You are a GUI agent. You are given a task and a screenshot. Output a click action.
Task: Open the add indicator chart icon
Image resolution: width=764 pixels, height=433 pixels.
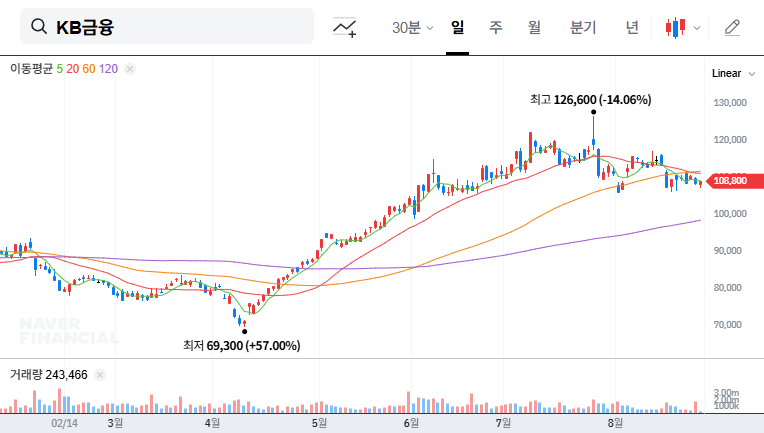click(x=344, y=27)
